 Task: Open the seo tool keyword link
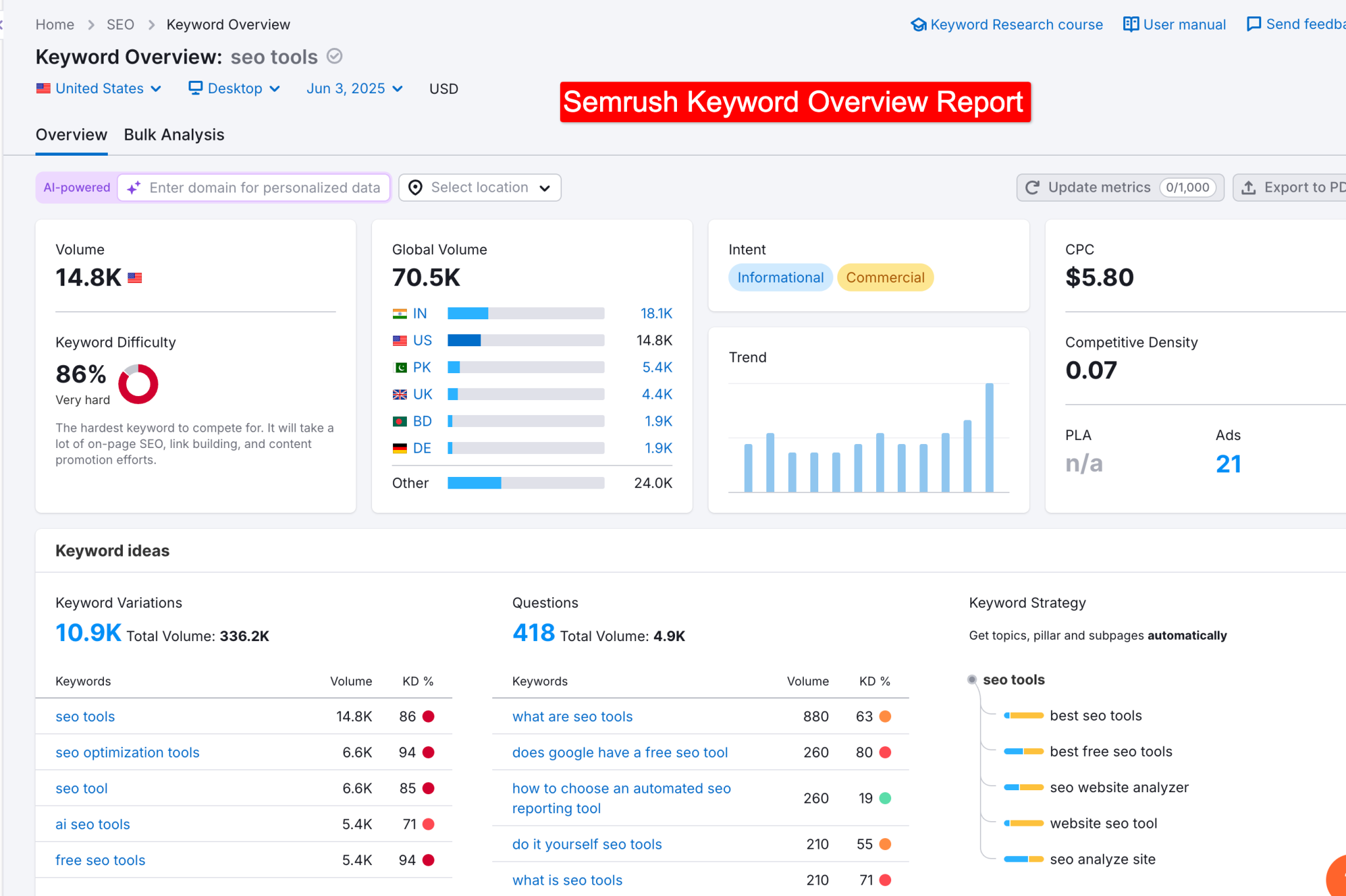81,788
